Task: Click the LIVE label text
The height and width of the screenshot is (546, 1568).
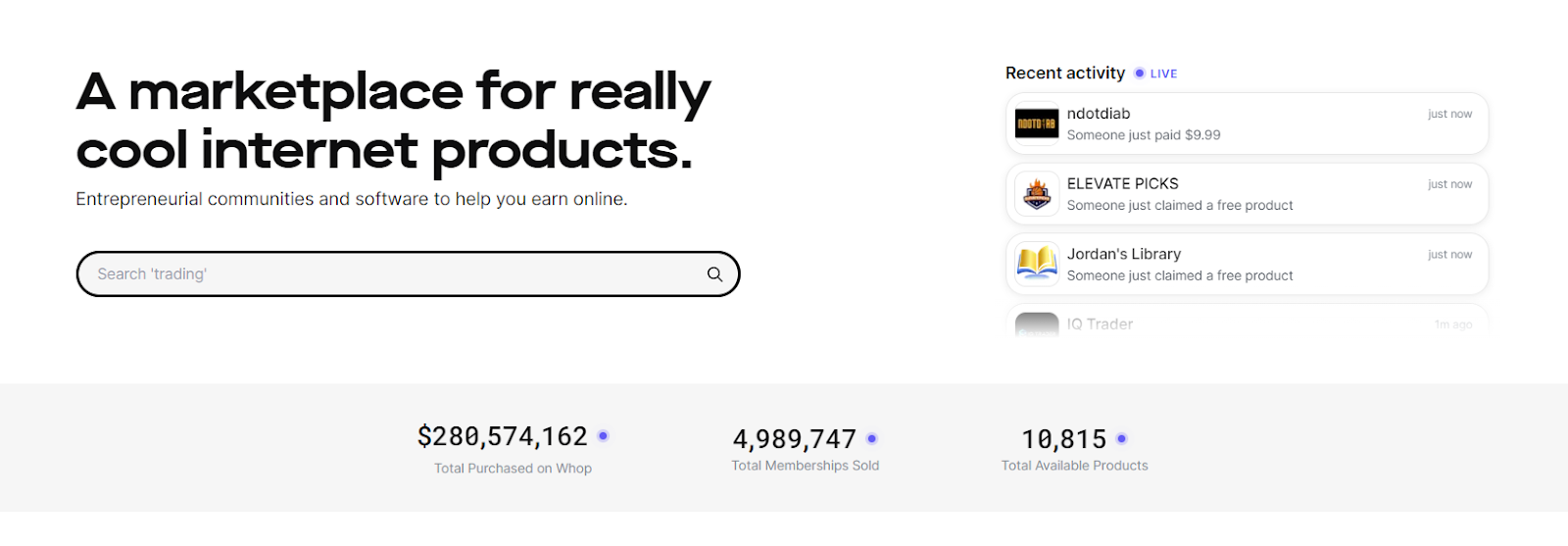Action: (1163, 74)
